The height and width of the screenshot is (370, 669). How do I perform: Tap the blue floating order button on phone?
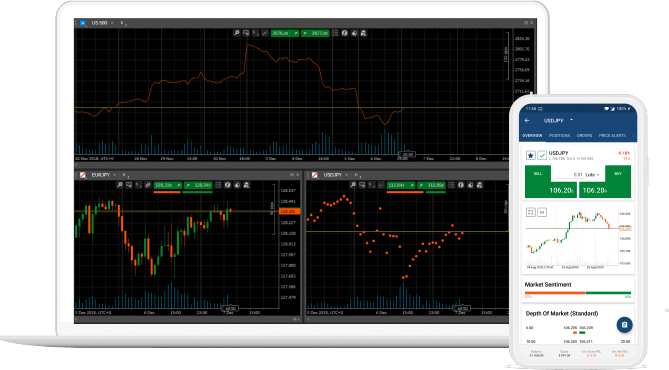pos(624,325)
